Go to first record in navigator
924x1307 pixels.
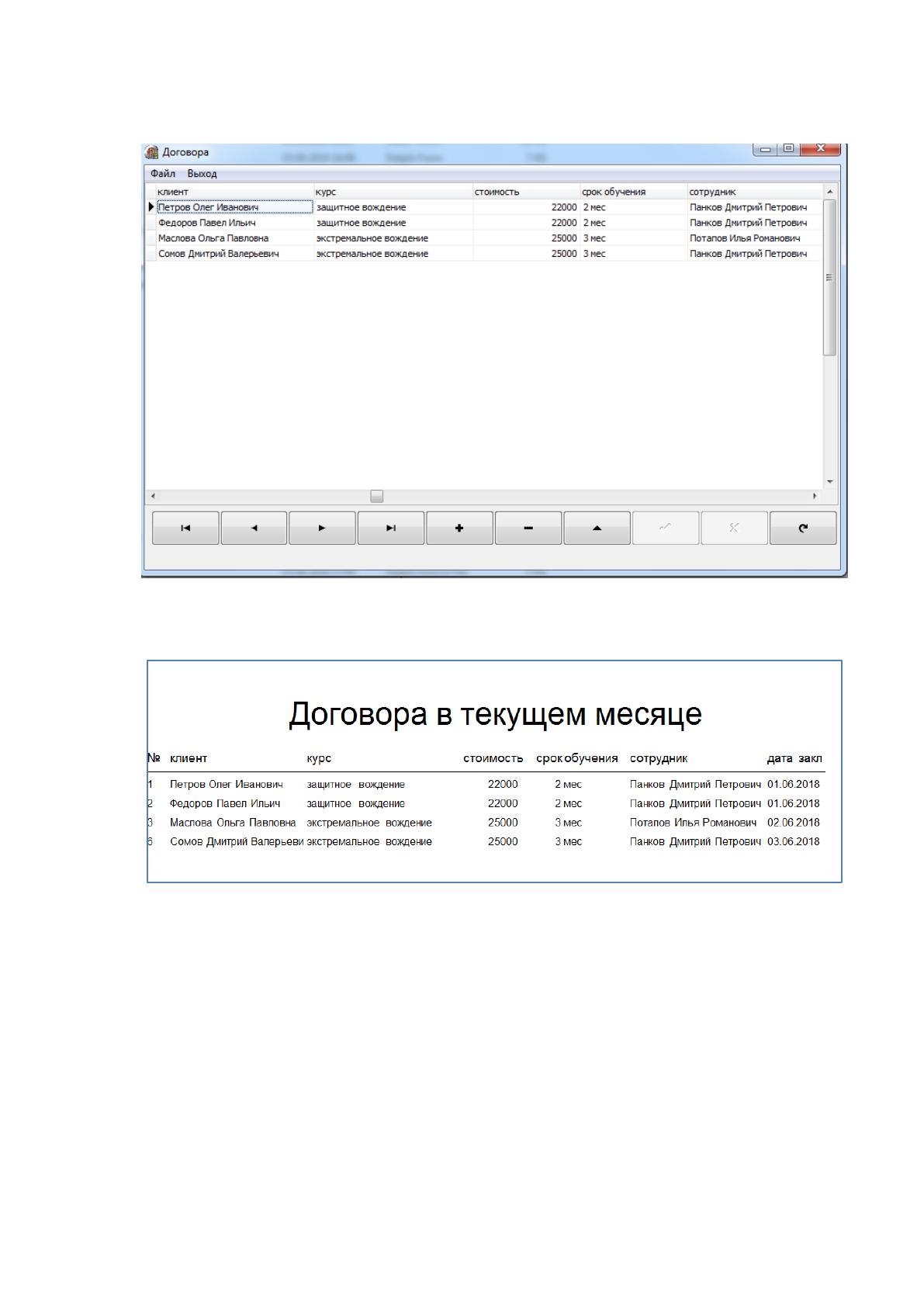pyautogui.click(x=185, y=528)
